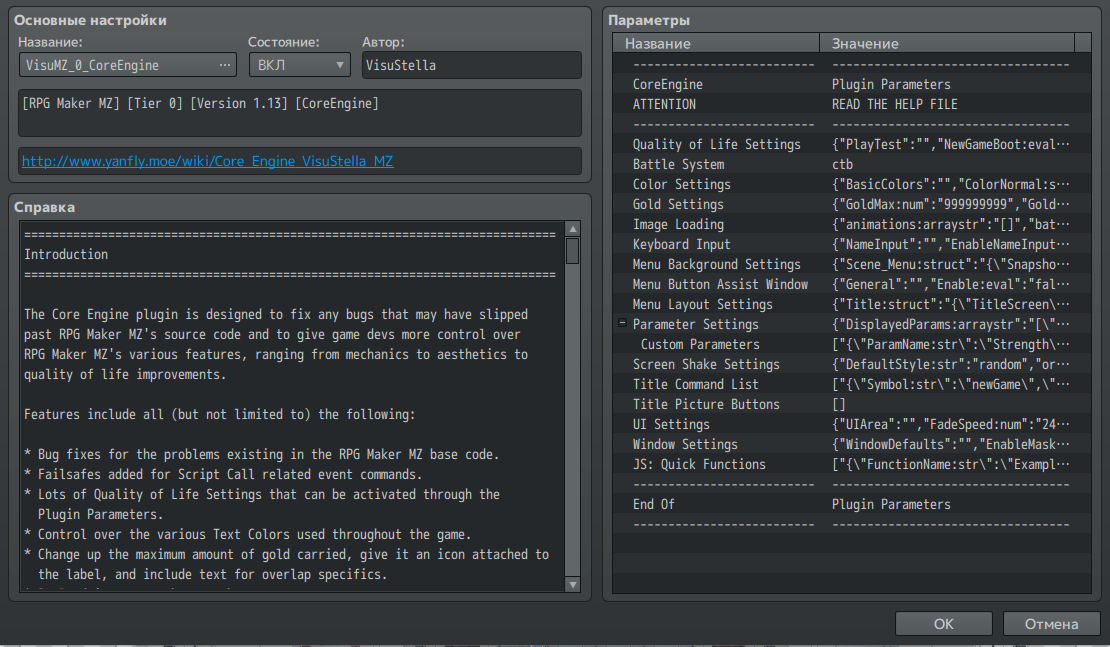The width and height of the screenshot is (1110, 647).
Task: Click the General Enable:eval value cell
Action: (950, 284)
